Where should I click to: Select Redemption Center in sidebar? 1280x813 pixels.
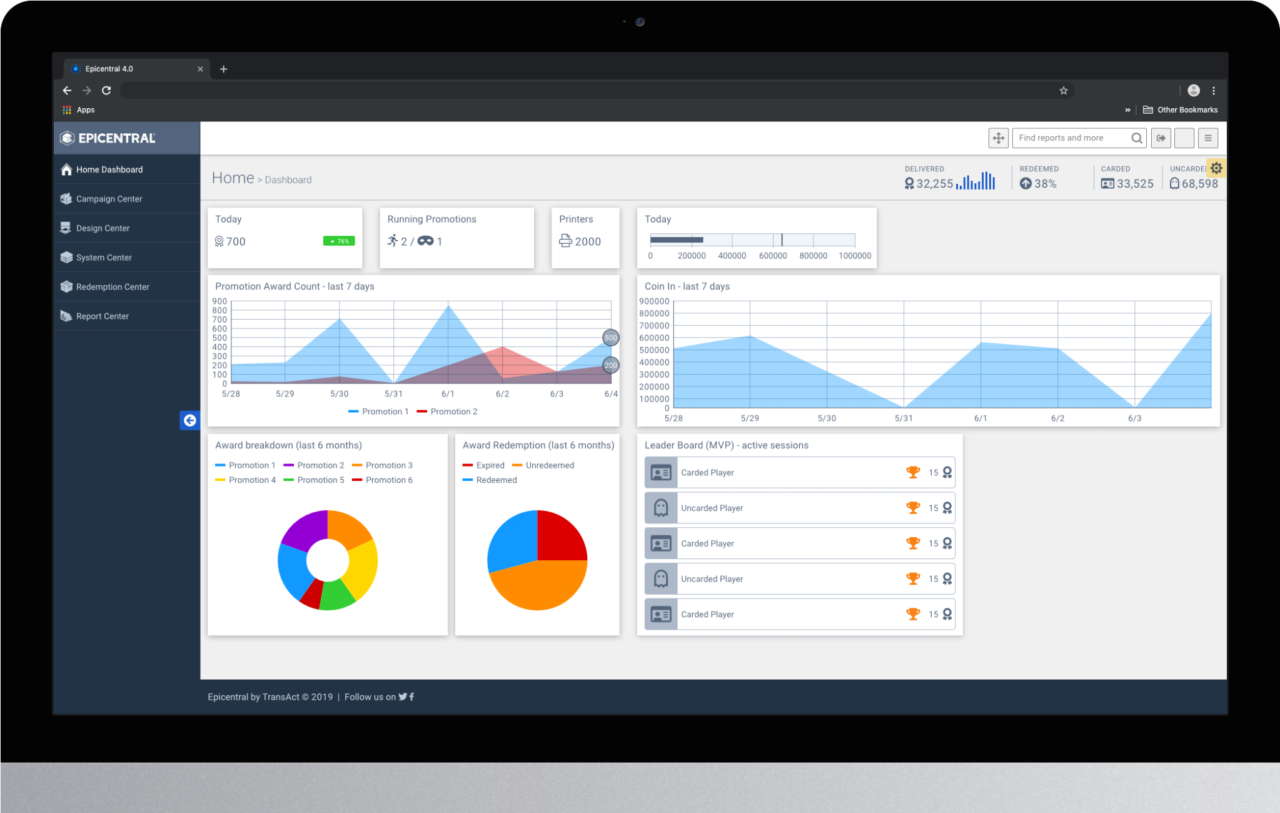coord(112,287)
